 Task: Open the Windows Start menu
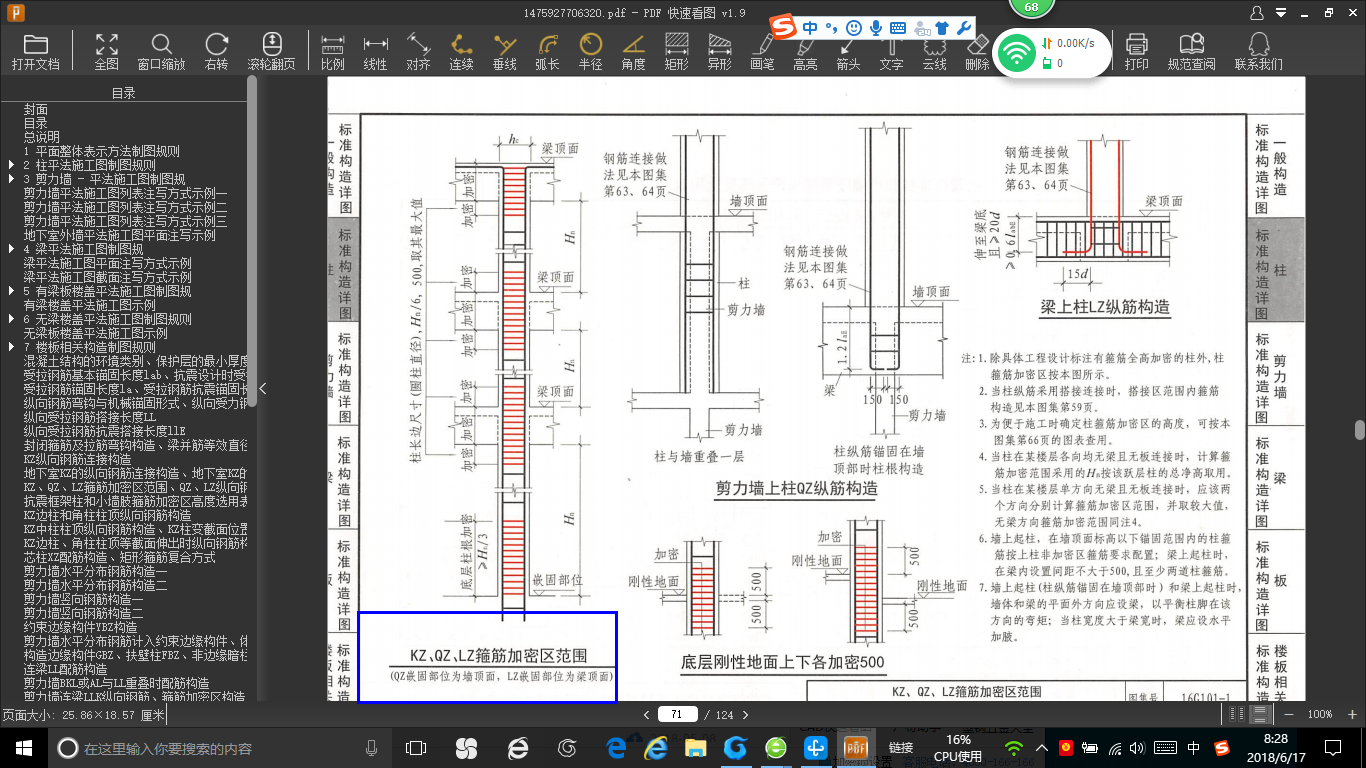(23, 748)
